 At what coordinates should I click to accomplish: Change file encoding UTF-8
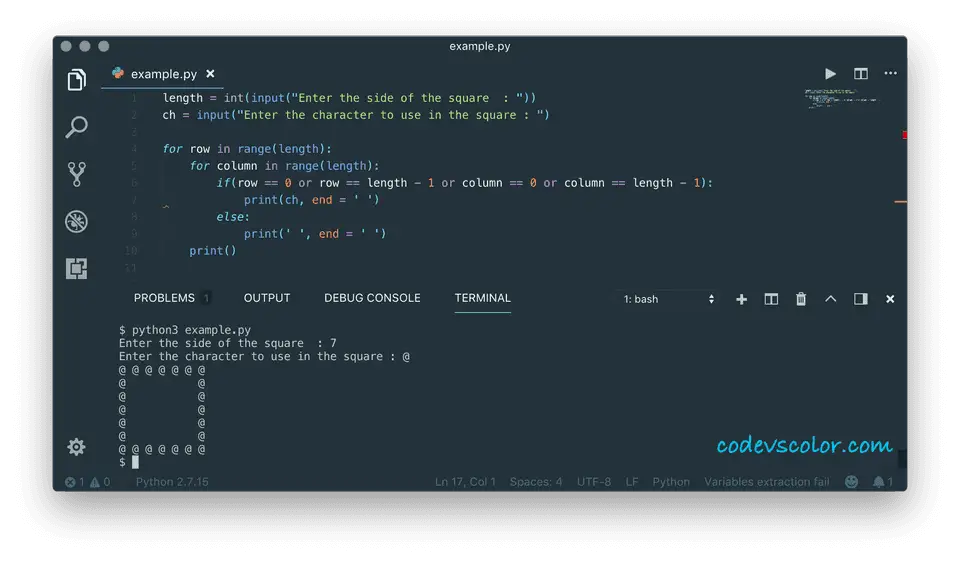pos(594,482)
